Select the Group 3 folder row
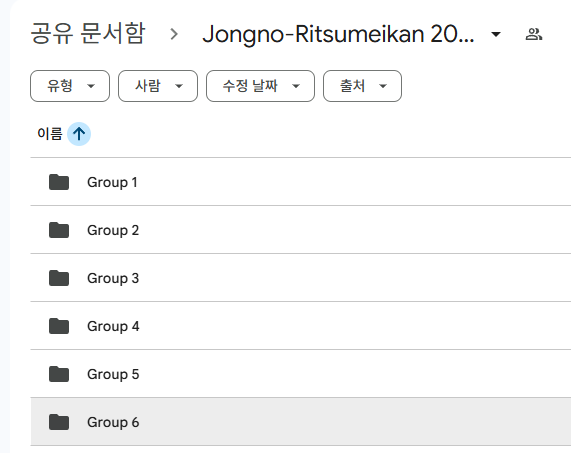The height and width of the screenshot is (453, 571). 301,278
